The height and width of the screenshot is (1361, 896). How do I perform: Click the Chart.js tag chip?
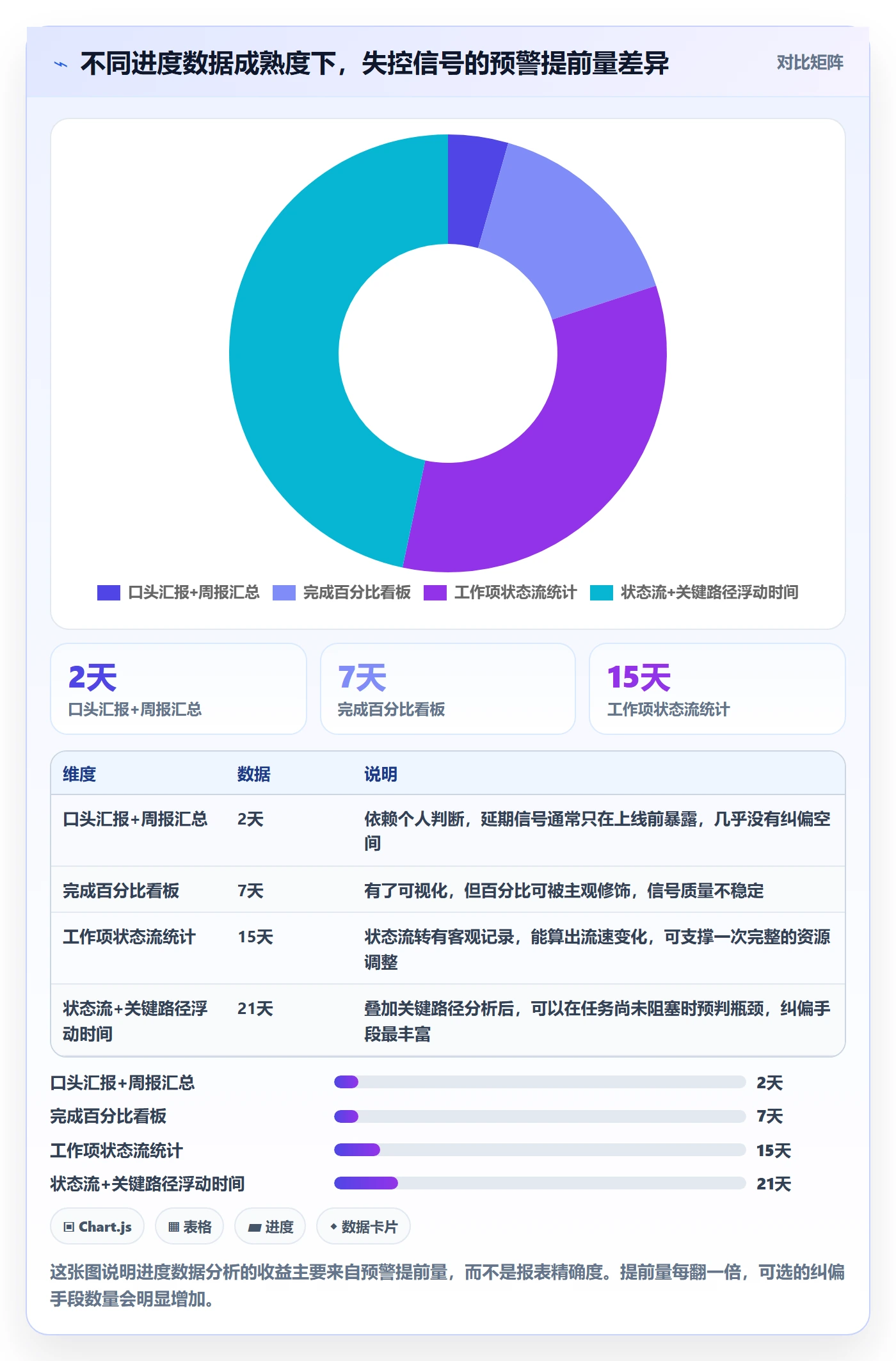click(x=97, y=1227)
